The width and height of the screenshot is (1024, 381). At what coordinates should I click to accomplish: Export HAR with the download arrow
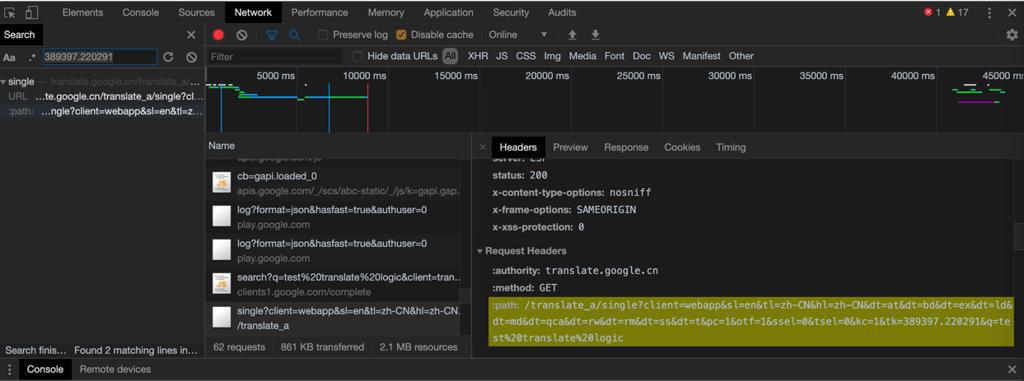point(595,35)
